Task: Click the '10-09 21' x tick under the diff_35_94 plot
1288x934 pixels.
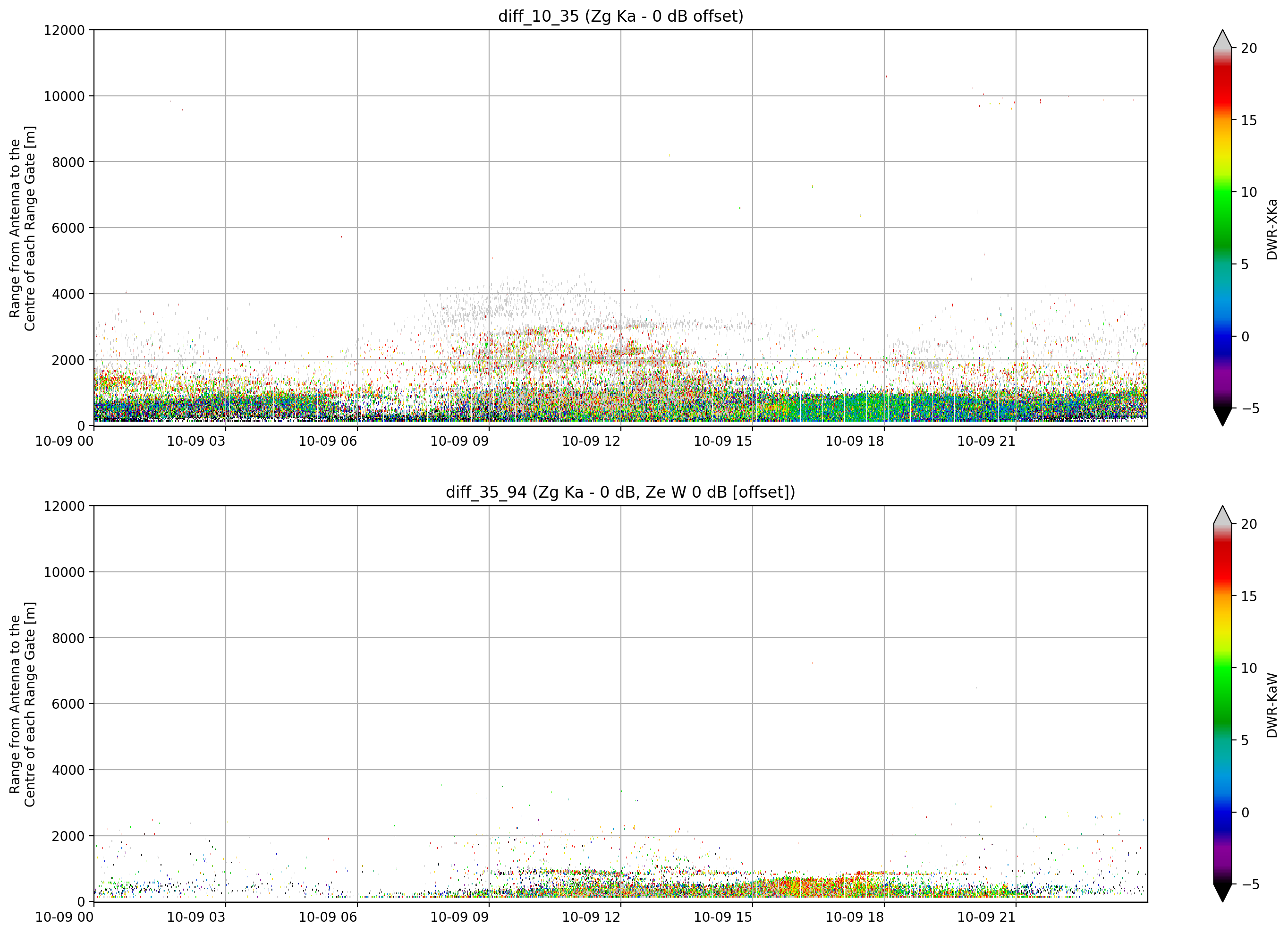Action: [986, 917]
